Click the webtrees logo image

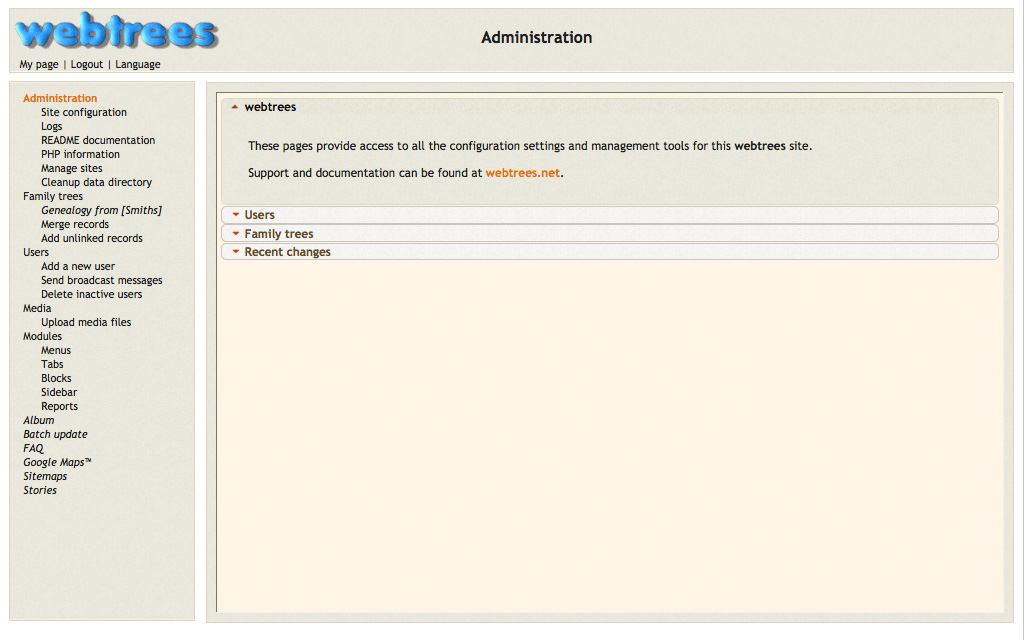[116, 33]
